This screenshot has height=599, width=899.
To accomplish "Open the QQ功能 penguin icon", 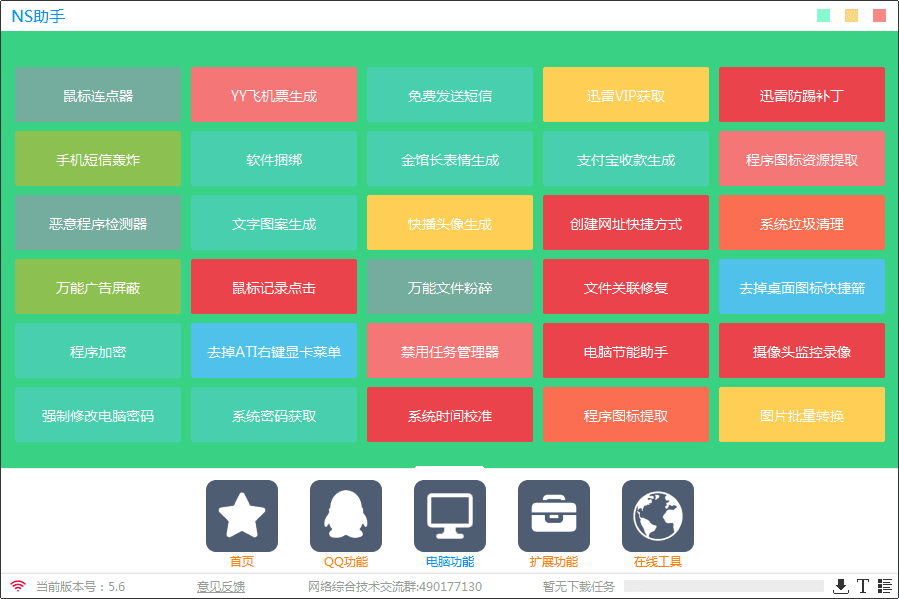I will (345, 516).
